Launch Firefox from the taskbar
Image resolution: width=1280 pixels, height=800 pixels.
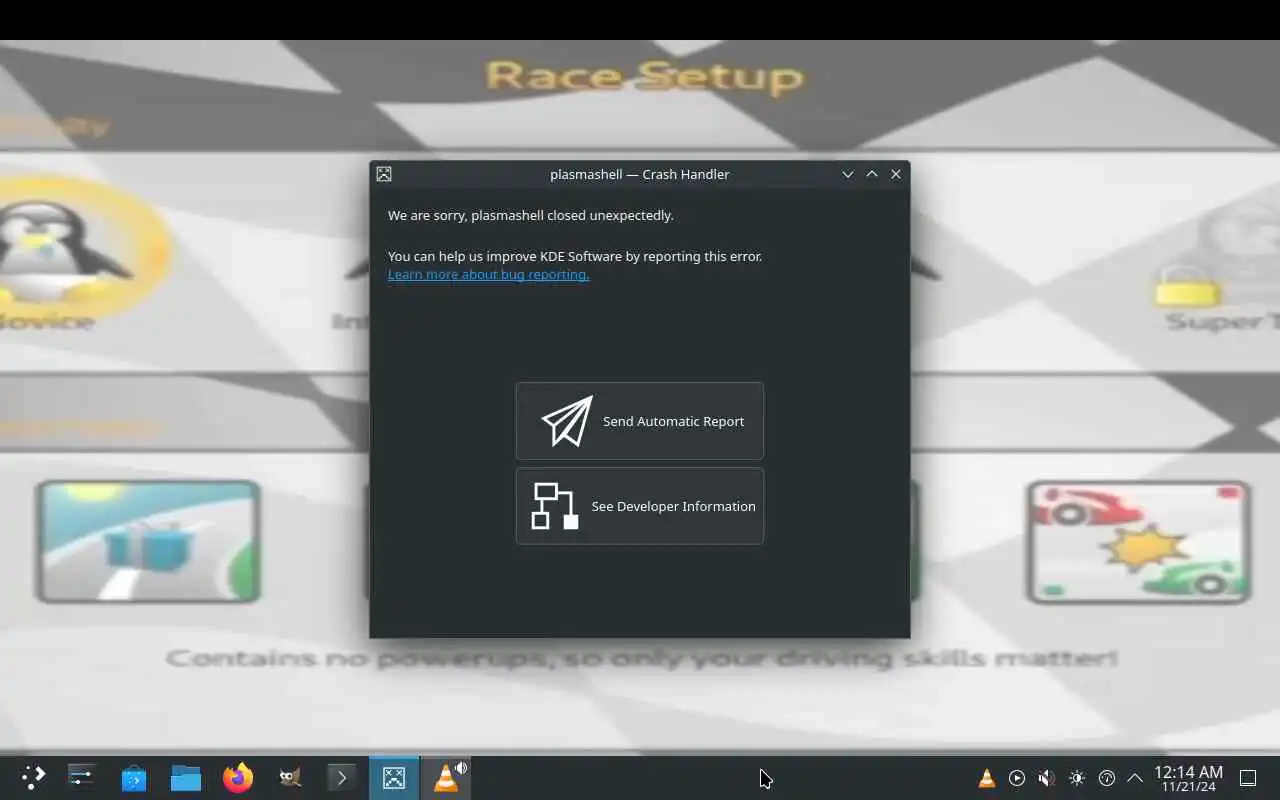[238, 777]
